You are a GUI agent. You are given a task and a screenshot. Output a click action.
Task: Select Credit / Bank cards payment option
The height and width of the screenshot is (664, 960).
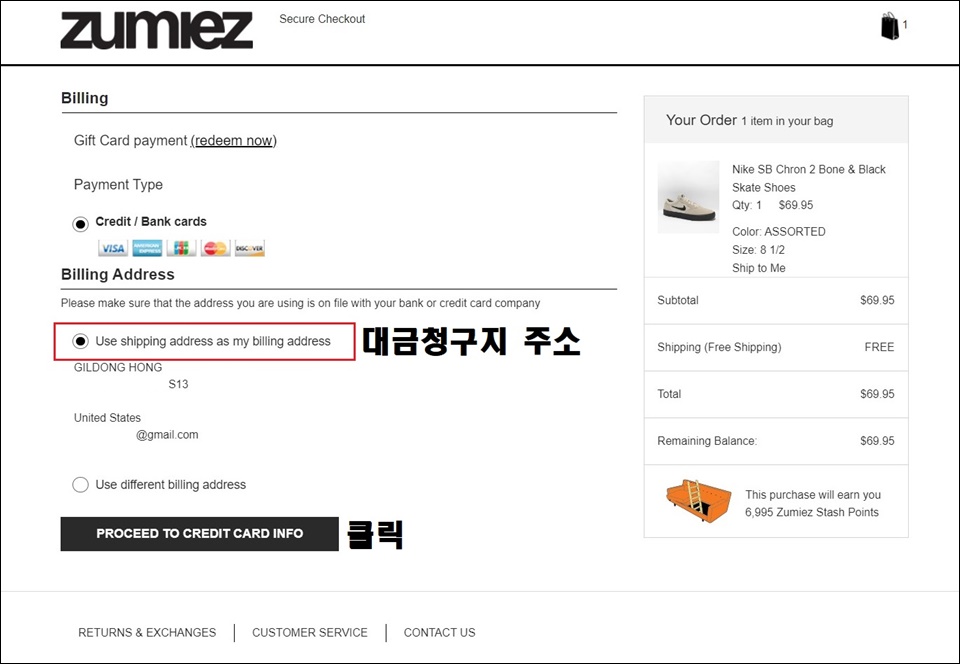80,224
